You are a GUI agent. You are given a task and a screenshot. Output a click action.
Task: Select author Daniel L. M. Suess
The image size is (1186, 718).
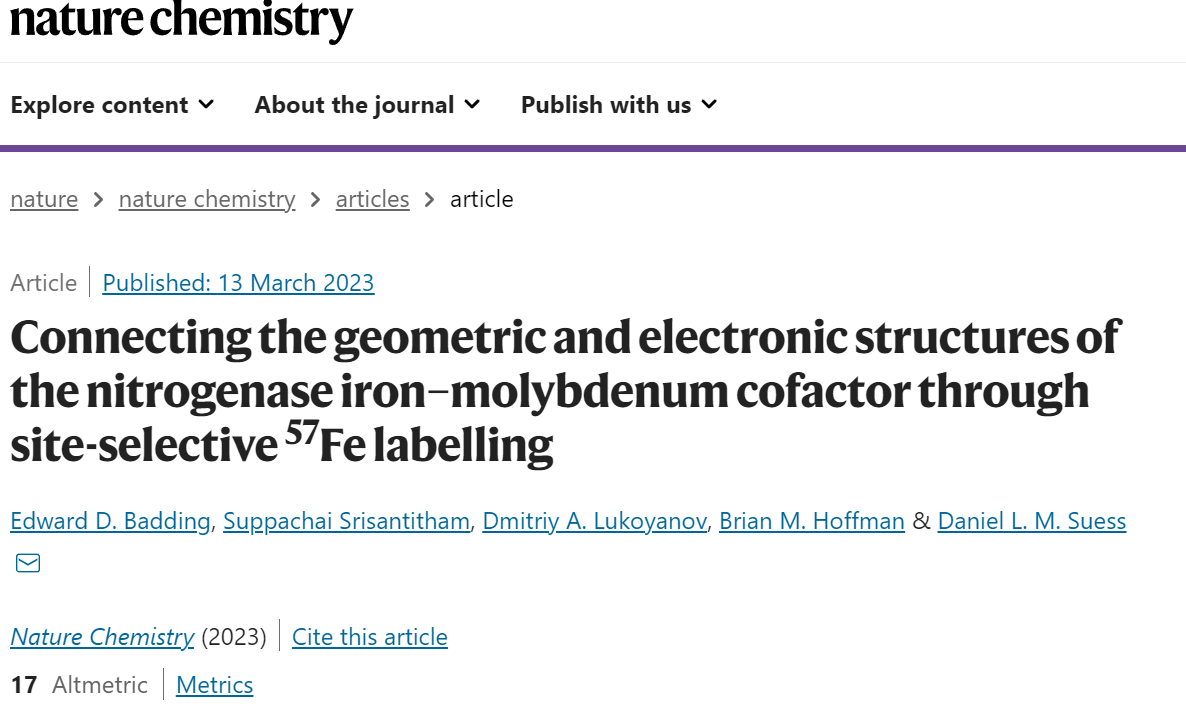pyautogui.click(x=1032, y=521)
